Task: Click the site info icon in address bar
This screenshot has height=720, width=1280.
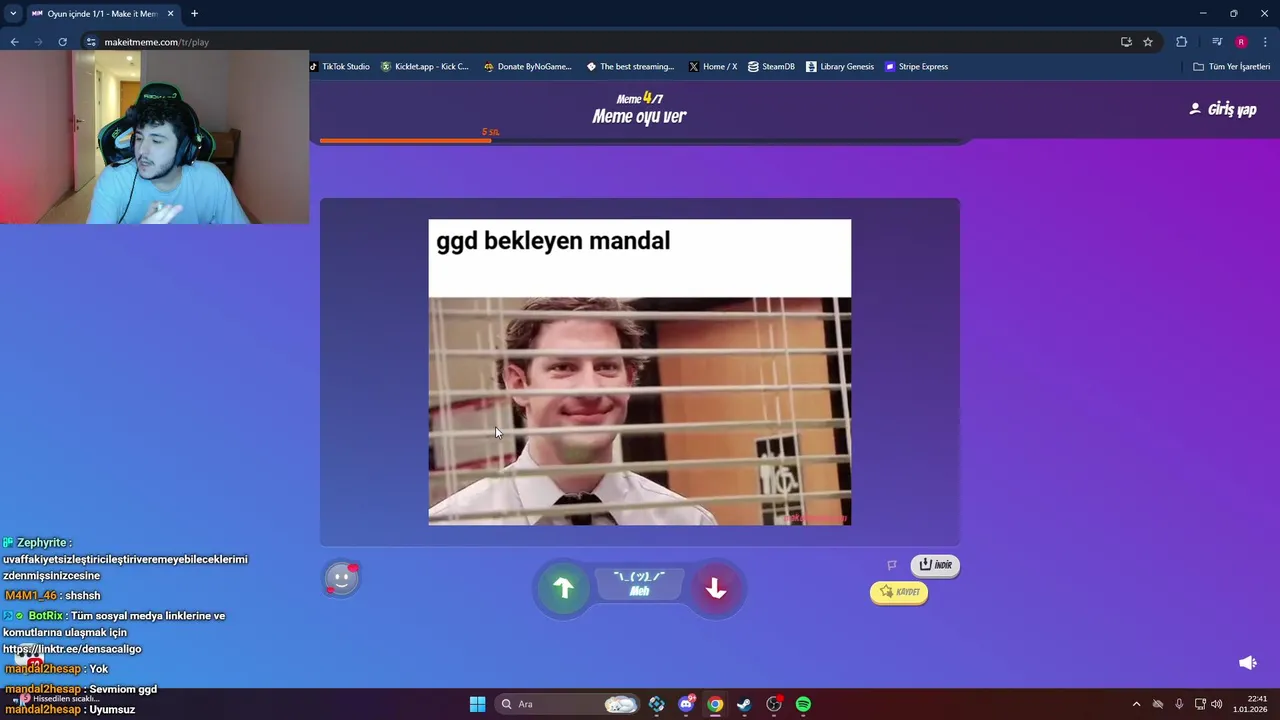Action: click(91, 42)
